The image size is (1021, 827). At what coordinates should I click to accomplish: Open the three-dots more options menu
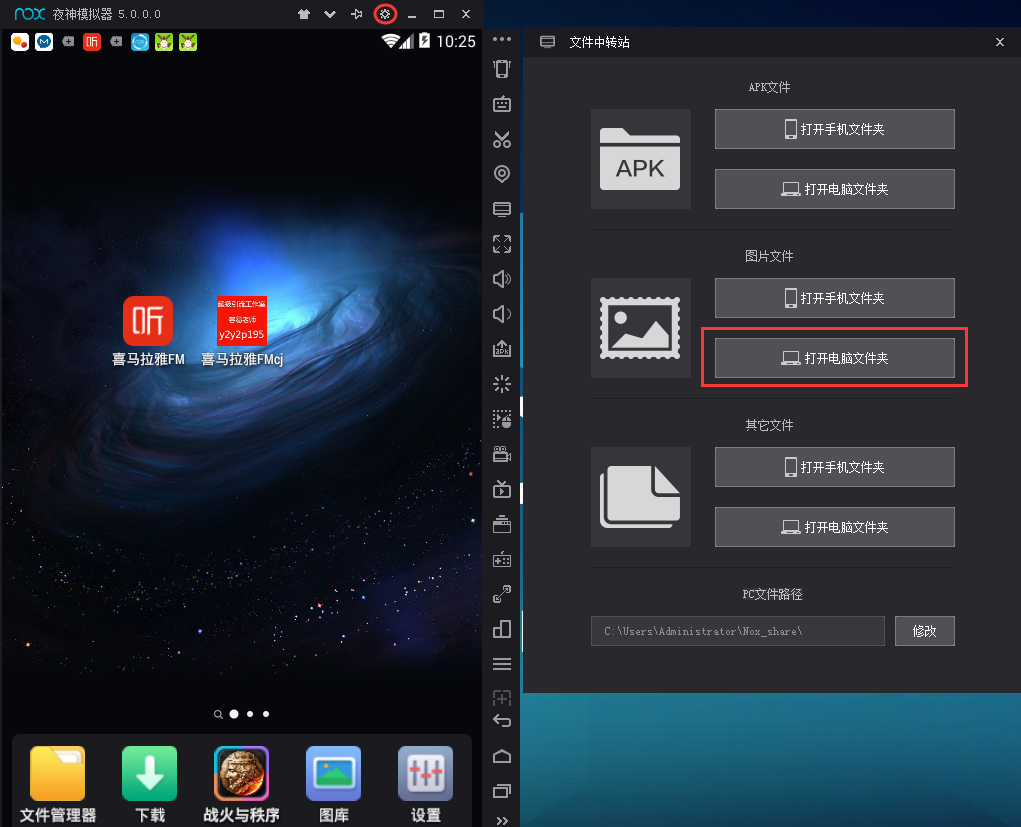pos(502,40)
